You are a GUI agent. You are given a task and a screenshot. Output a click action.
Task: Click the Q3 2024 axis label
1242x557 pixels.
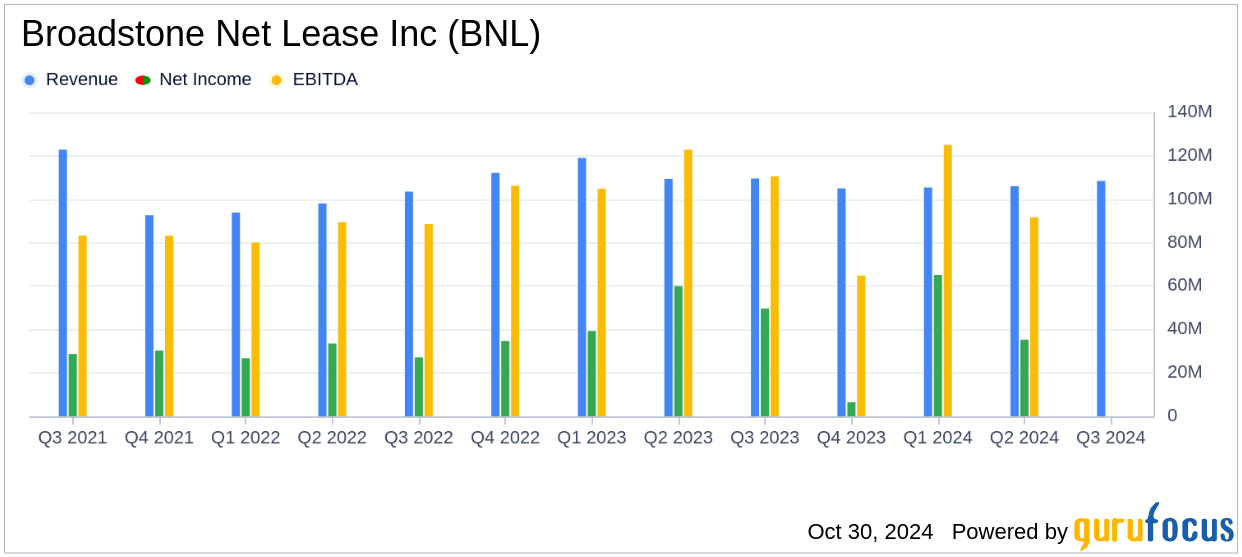pyautogui.click(x=1111, y=438)
